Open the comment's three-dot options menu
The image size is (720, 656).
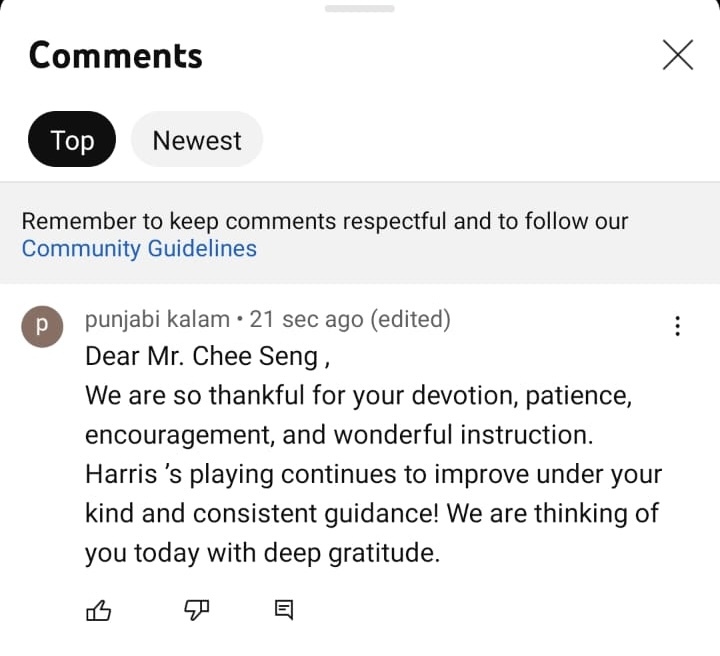(678, 326)
